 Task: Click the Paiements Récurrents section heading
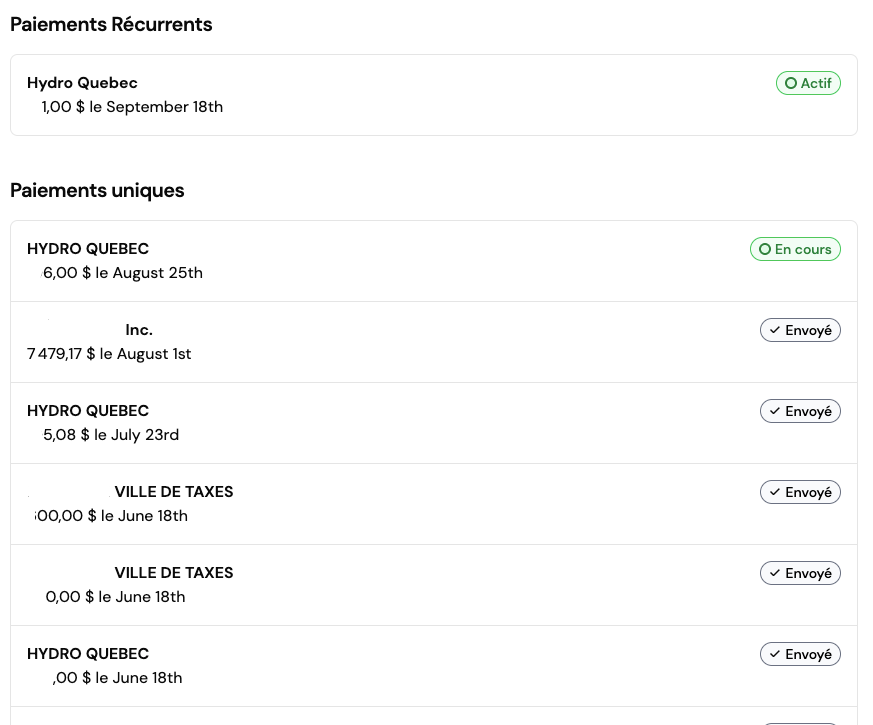click(111, 25)
